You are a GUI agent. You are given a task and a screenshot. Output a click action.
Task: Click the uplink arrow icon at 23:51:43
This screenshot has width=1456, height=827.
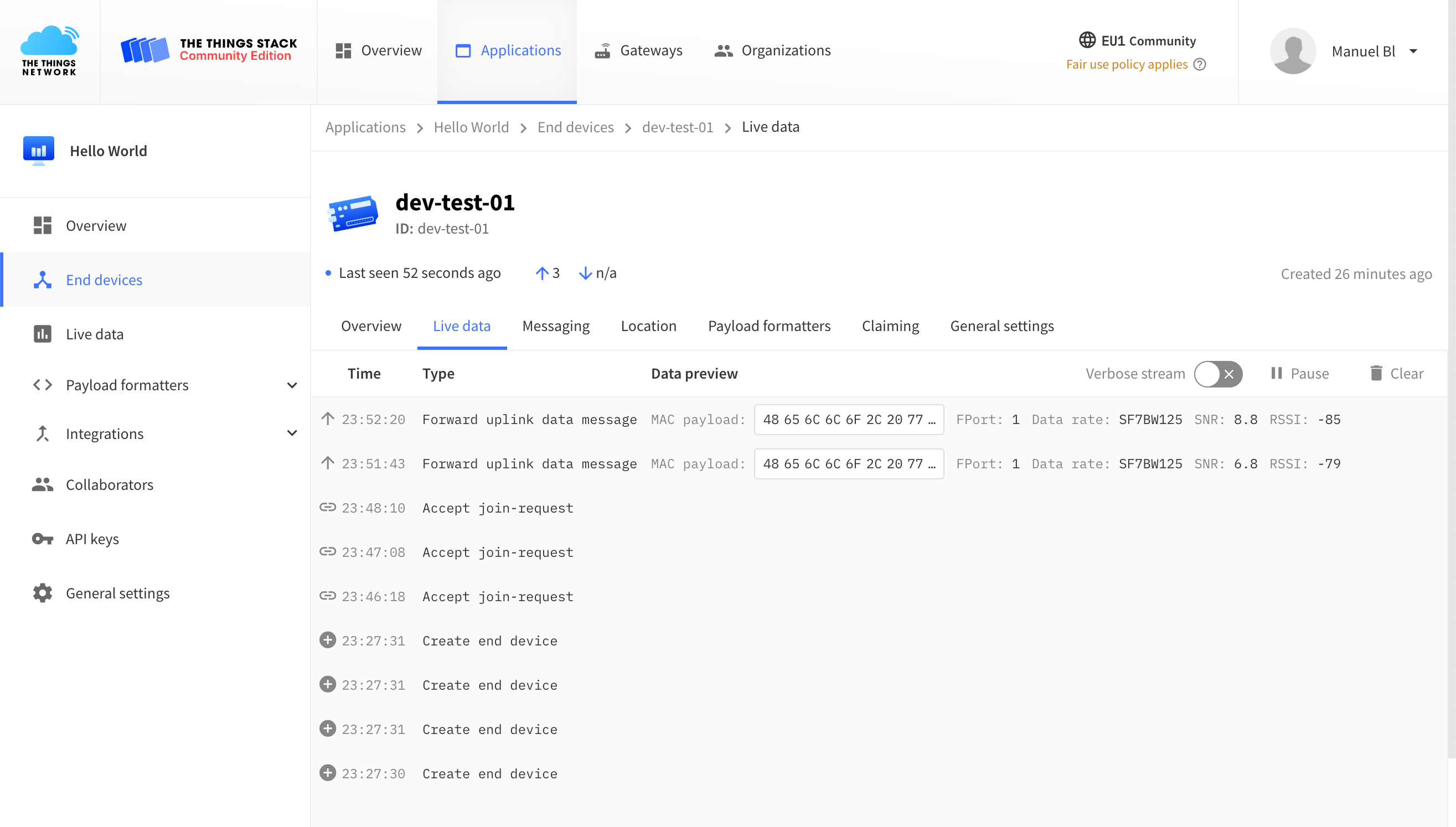327,463
